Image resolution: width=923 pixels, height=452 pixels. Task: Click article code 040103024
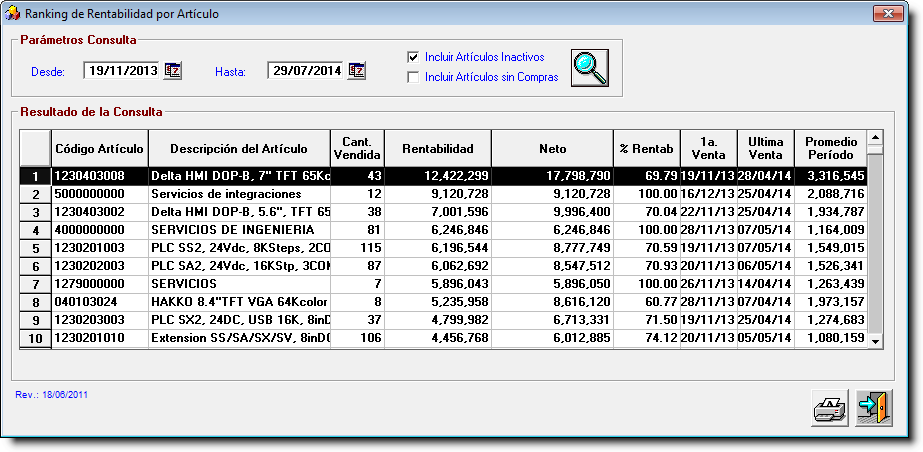point(99,302)
